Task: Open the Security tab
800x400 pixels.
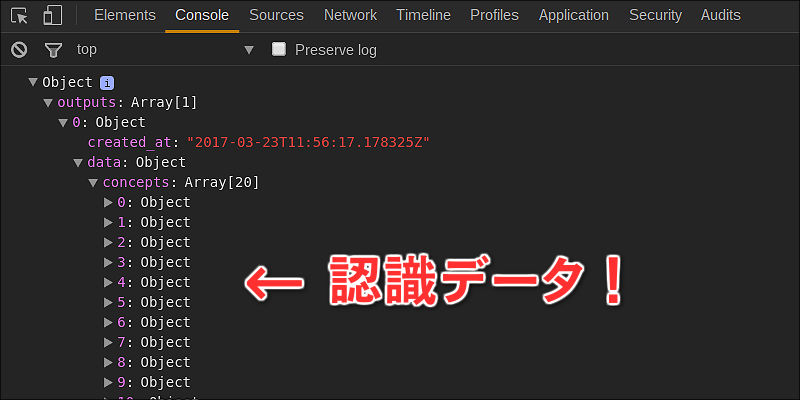Action: 655,15
